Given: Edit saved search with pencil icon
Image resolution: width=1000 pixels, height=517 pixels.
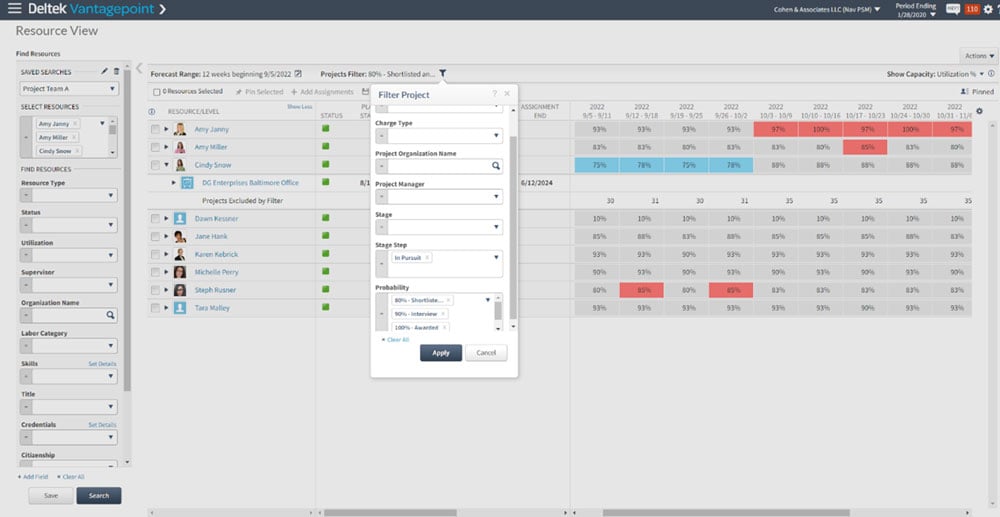Looking at the screenshot, I should tap(105, 72).
